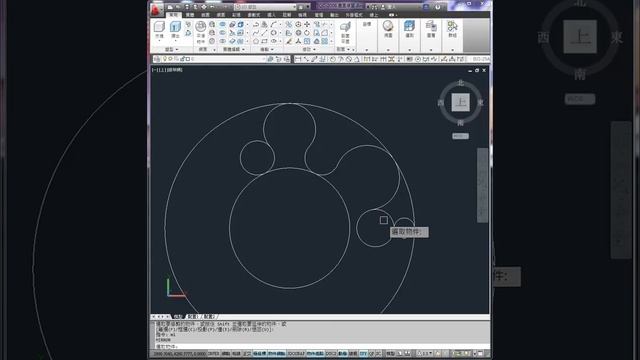
Task: Select the Arc tool in Draw panel
Action: click(273, 24)
